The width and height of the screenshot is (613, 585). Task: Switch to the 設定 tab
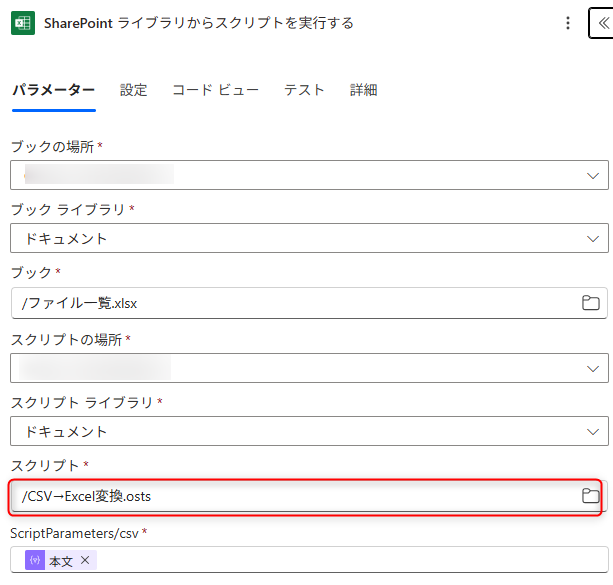(133, 90)
